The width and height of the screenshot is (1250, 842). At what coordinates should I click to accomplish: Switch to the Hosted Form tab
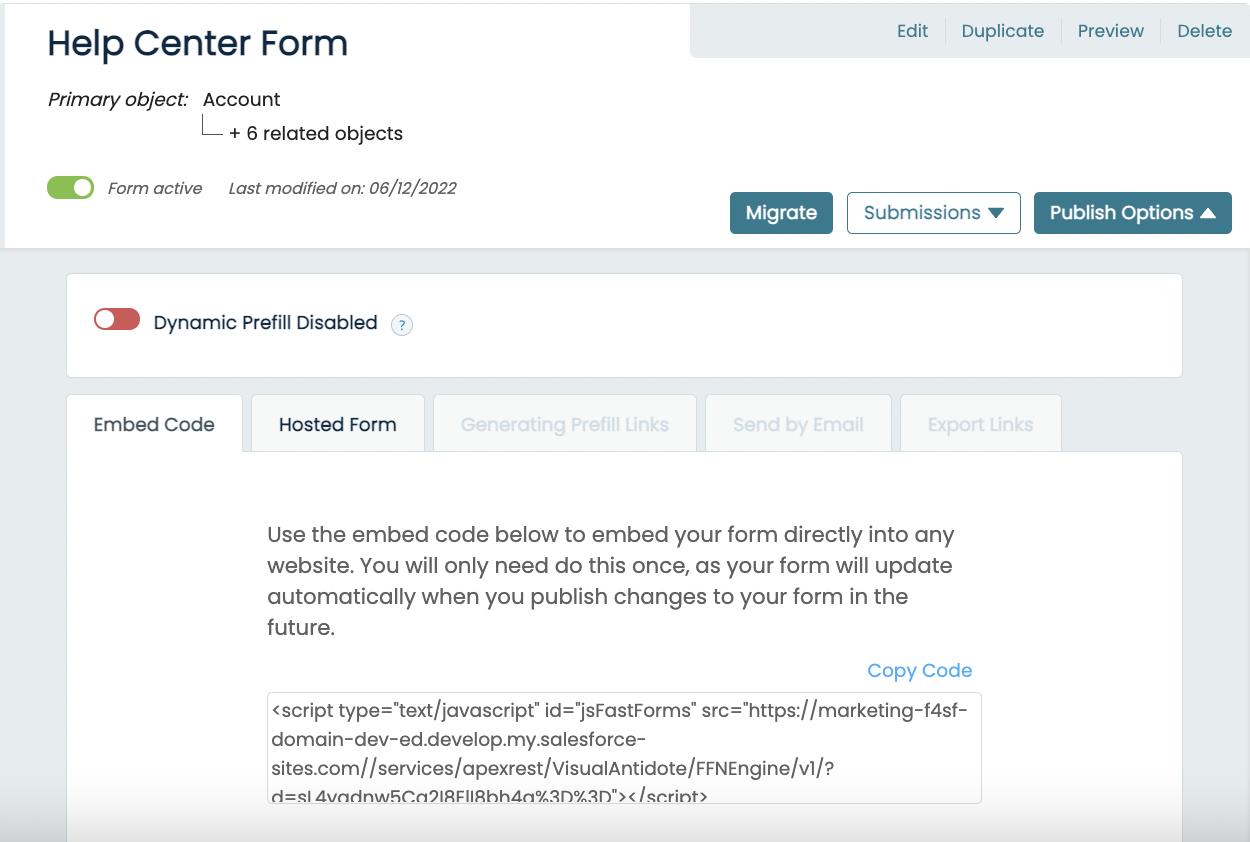click(x=337, y=424)
